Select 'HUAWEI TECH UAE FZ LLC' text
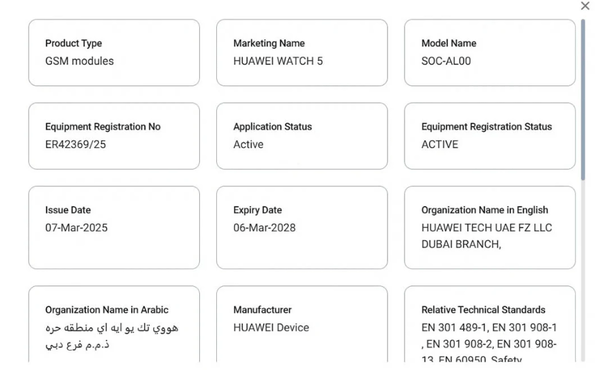The image size is (600, 378). 487,228
